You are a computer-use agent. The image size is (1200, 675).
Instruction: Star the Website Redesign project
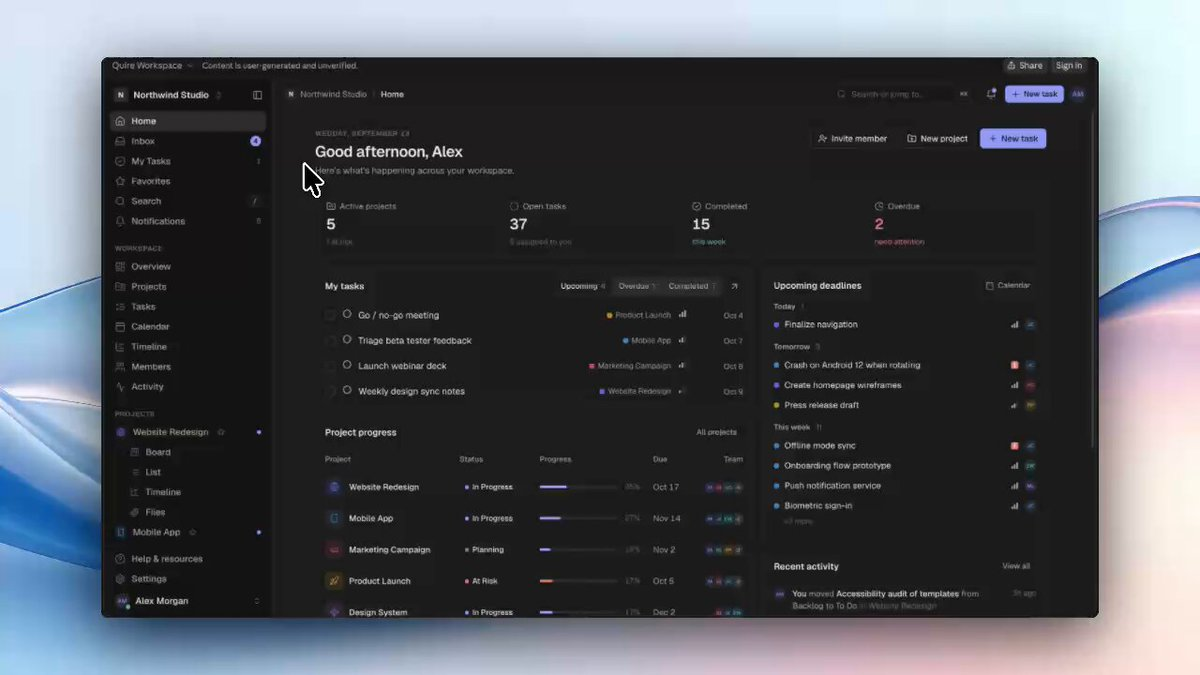pos(221,432)
